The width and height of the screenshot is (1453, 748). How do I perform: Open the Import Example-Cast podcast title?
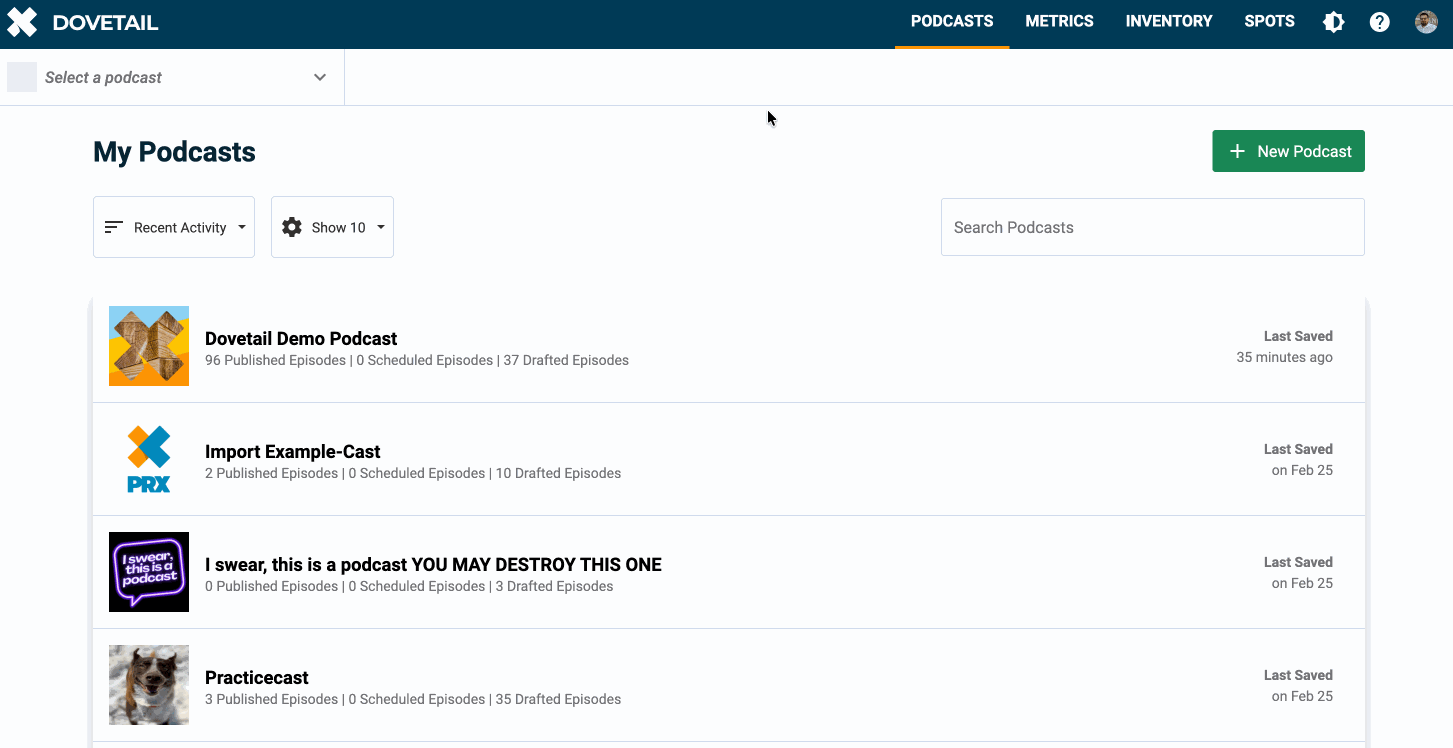click(x=292, y=451)
